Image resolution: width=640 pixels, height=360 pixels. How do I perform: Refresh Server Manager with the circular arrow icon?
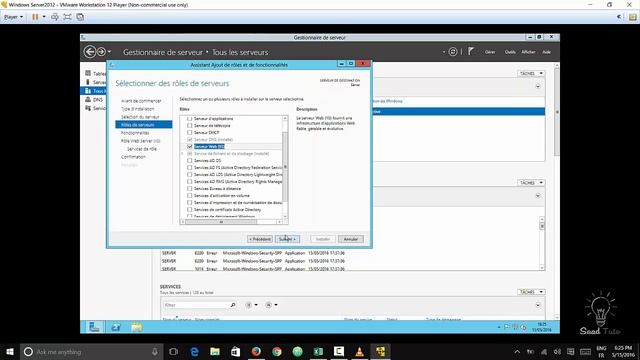(x=453, y=52)
